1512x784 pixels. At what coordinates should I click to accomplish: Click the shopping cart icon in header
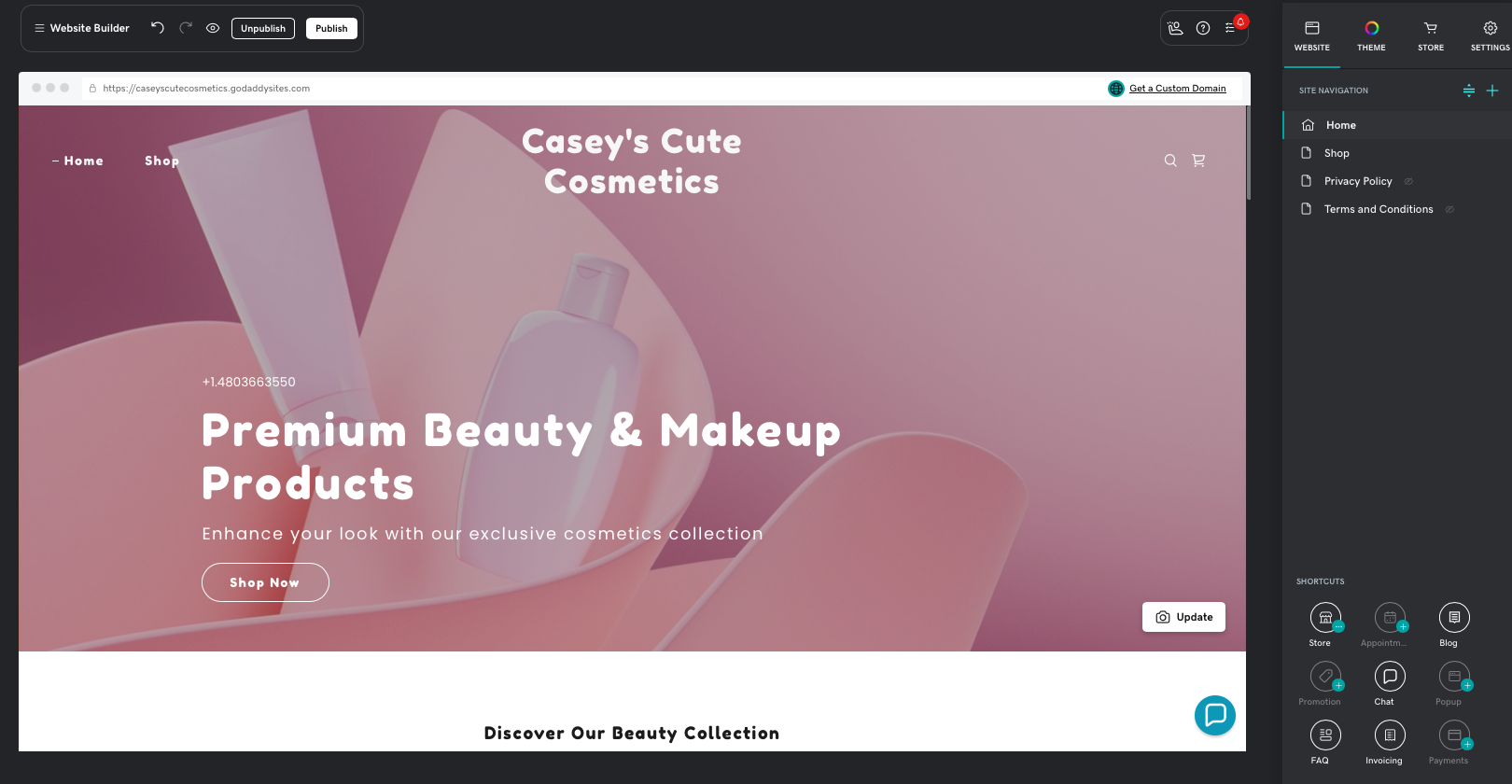pyautogui.click(x=1198, y=161)
